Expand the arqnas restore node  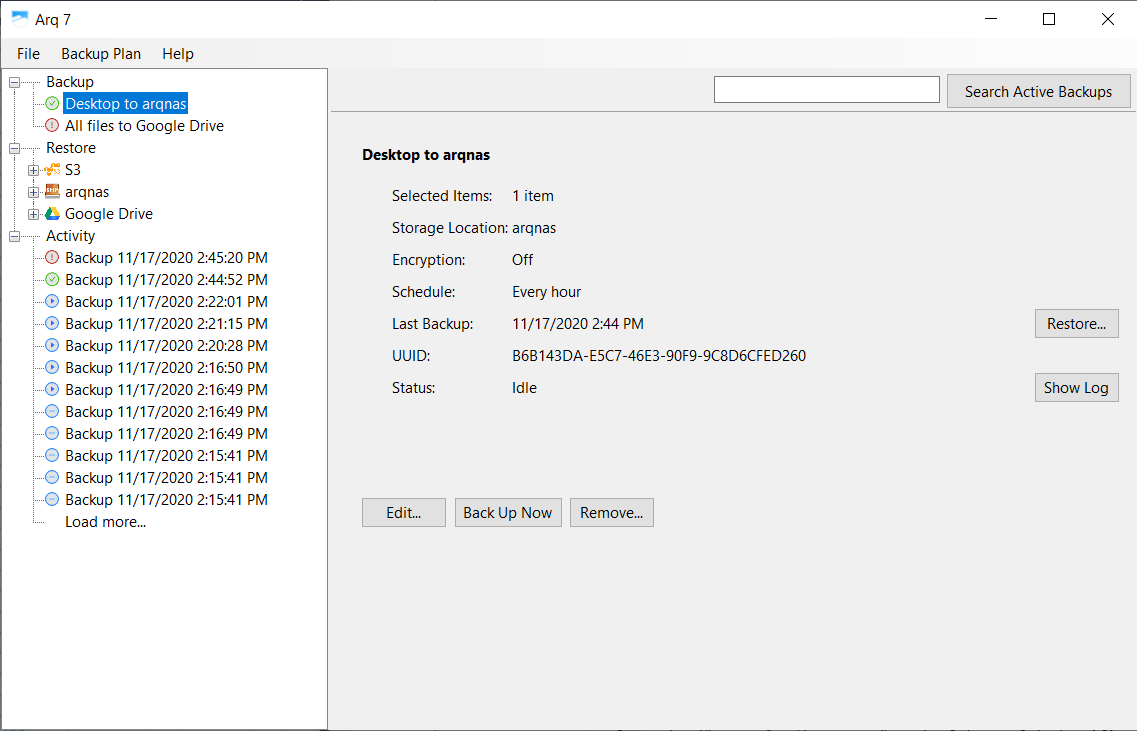click(33, 192)
